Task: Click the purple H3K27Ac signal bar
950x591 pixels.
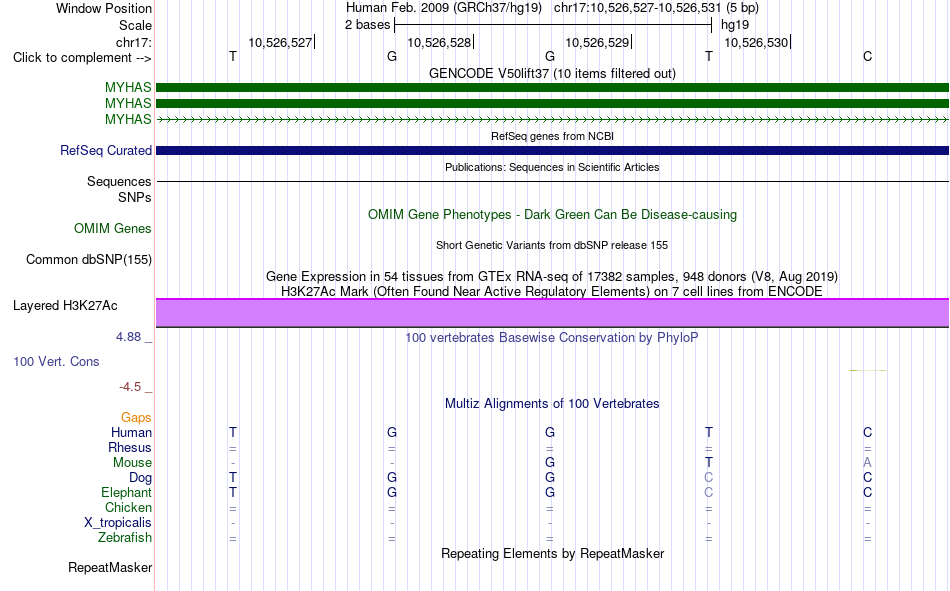Action: coord(552,313)
